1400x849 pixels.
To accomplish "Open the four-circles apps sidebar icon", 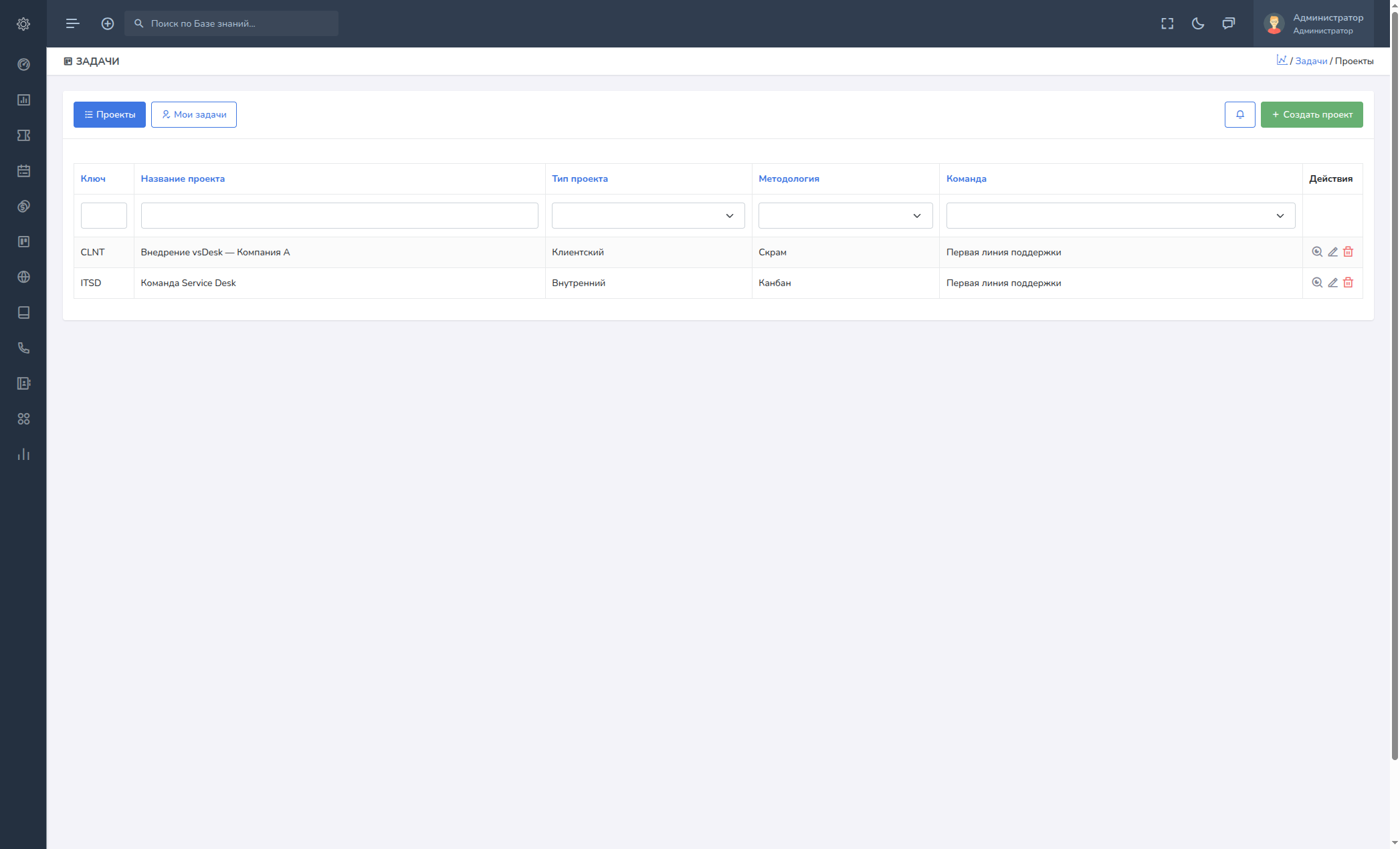I will pyautogui.click(x=23, y=418).
